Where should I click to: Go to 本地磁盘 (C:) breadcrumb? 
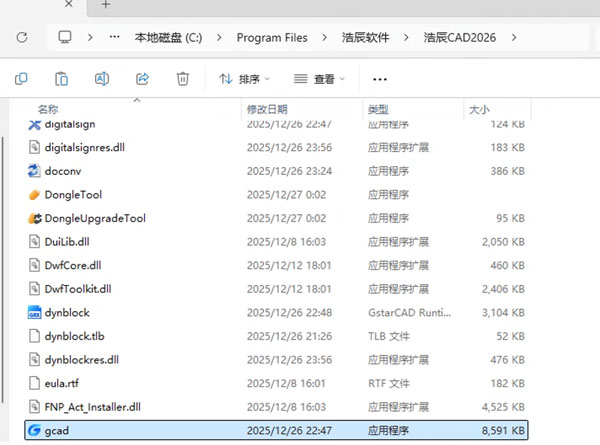168,37
